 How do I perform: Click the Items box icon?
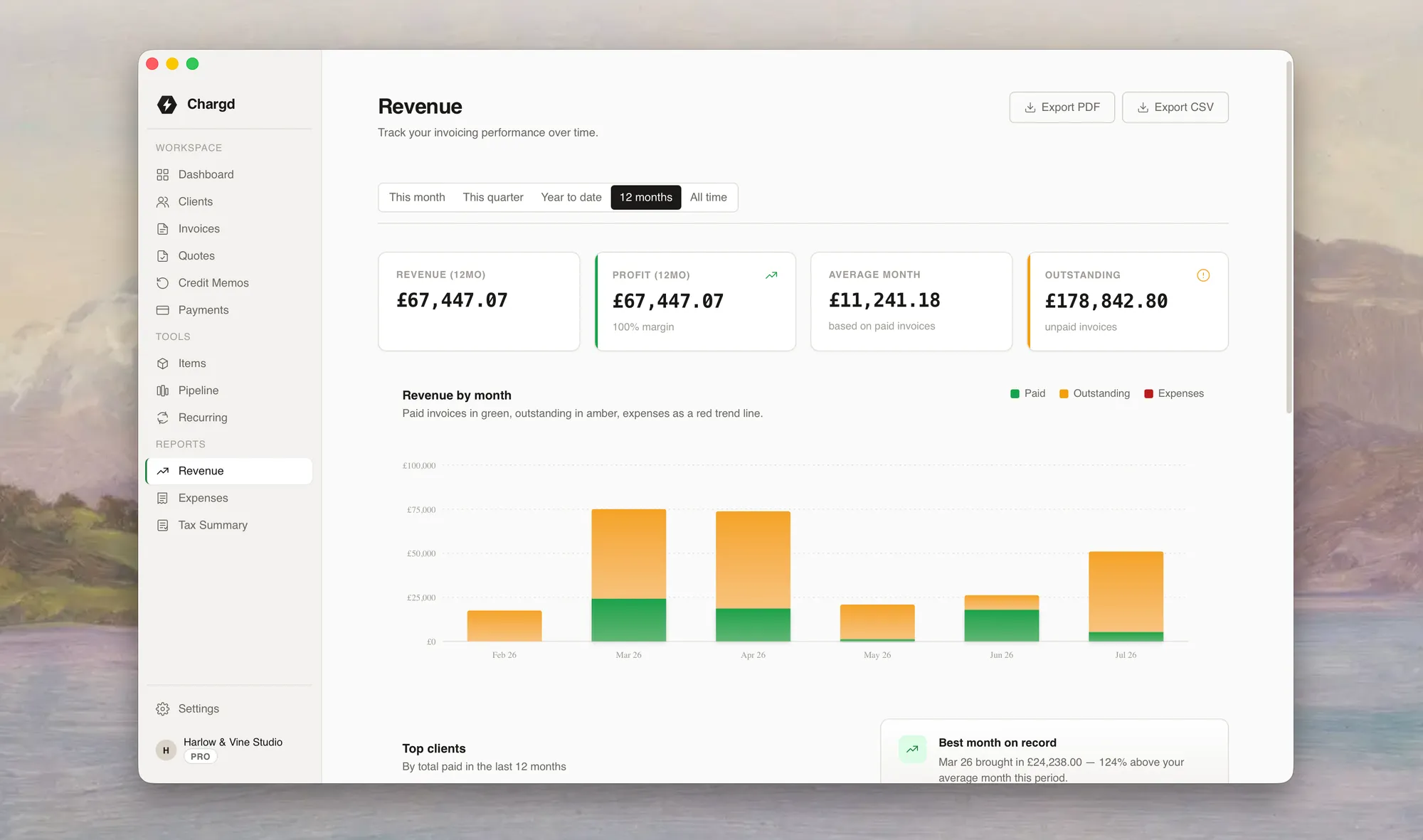point(163,363)
